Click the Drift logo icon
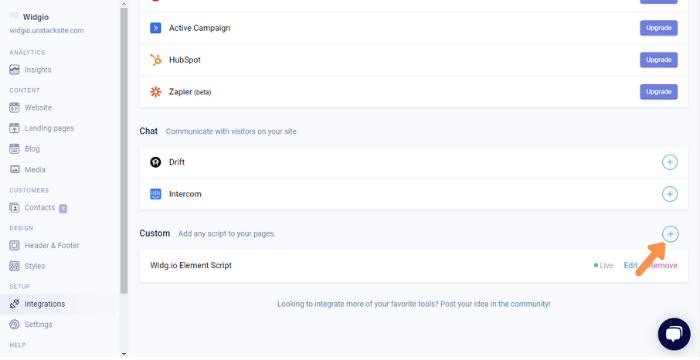700x360 pixels. coord(155,162)
